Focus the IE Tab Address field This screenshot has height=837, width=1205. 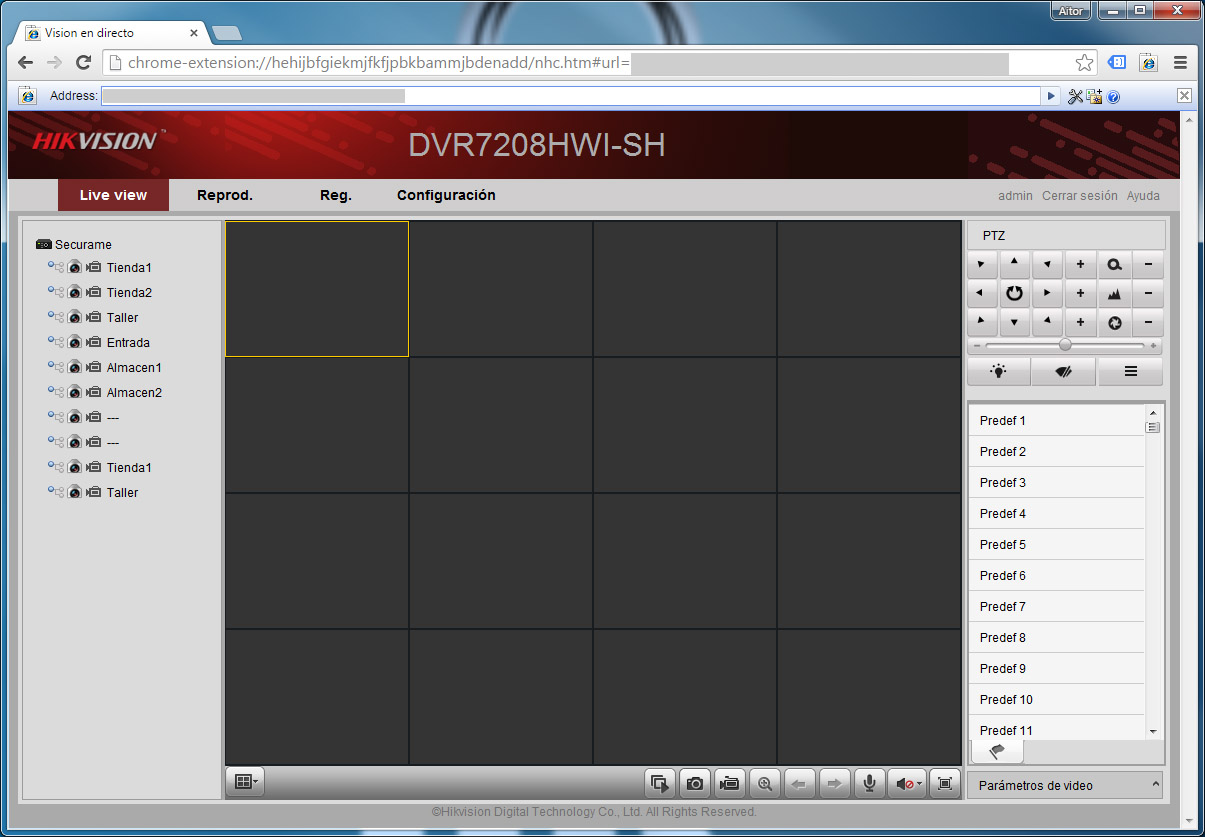tap(571, 96)
